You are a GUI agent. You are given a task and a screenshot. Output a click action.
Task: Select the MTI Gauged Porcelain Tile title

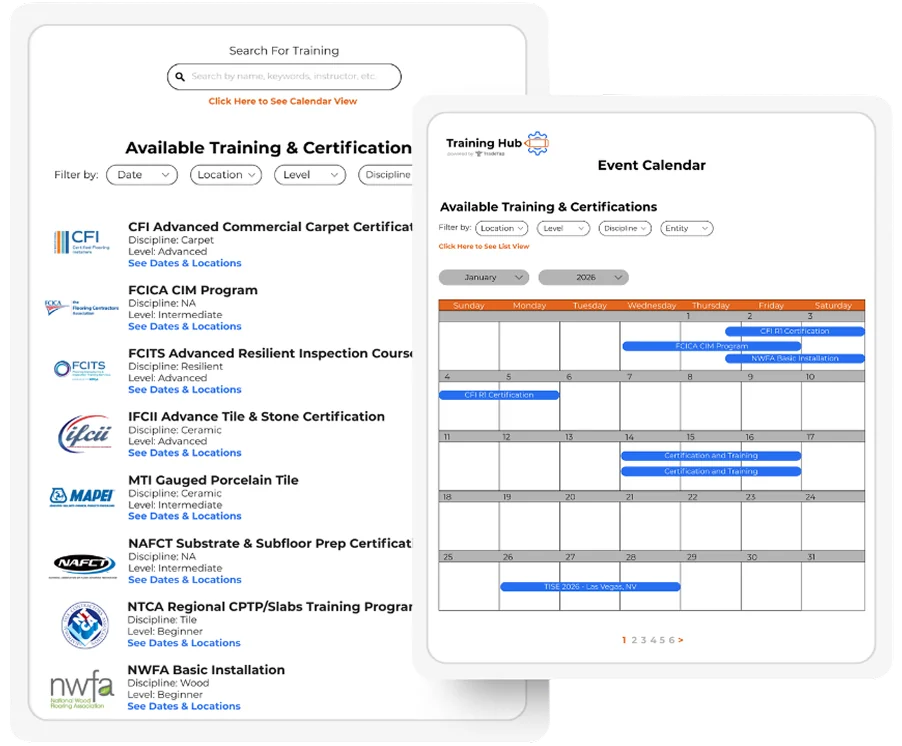213,480
